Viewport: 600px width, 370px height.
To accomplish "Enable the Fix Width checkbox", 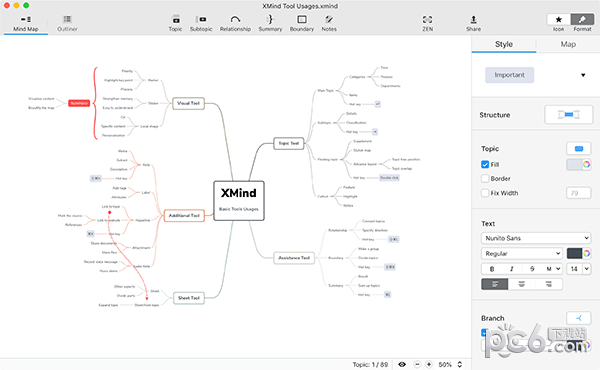I will [x=485, y=193].
